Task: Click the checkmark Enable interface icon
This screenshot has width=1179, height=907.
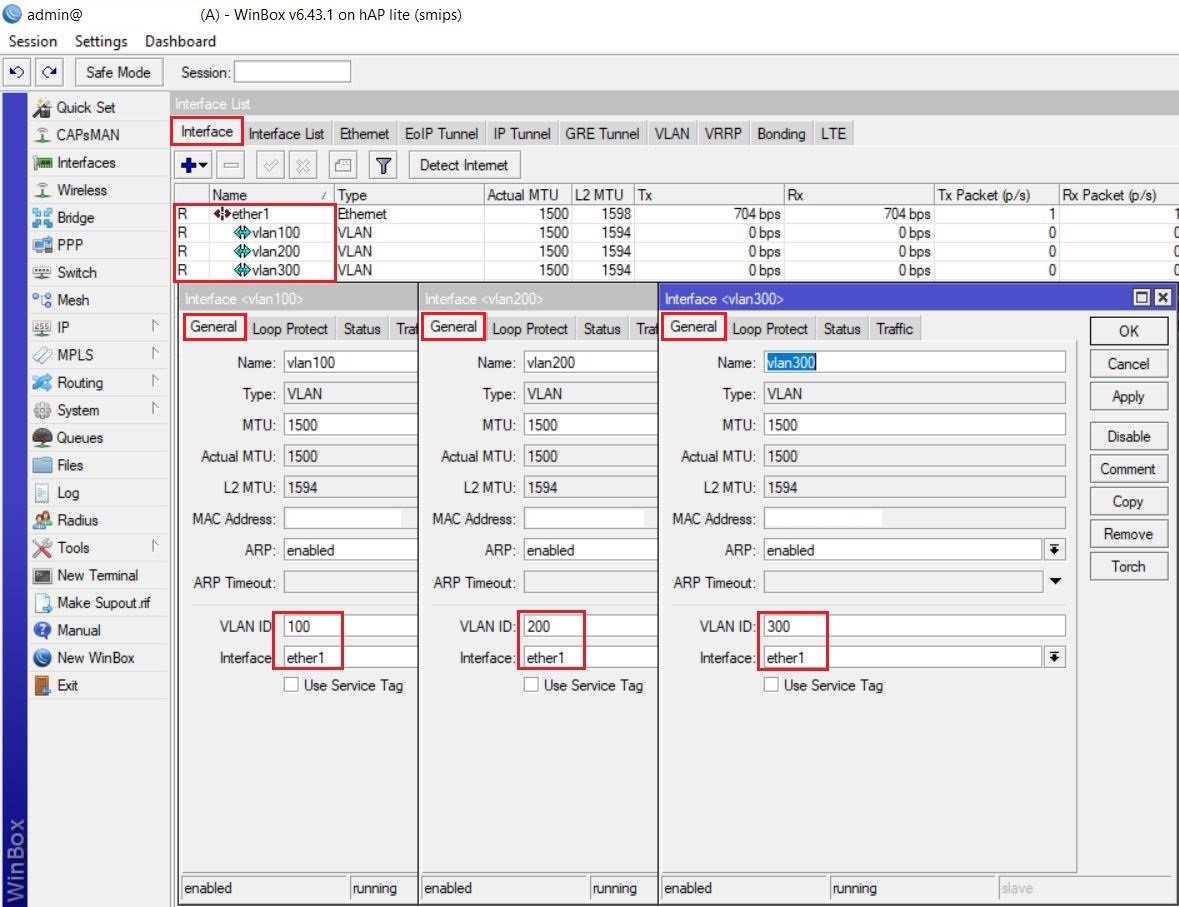Action: point(270,165)
